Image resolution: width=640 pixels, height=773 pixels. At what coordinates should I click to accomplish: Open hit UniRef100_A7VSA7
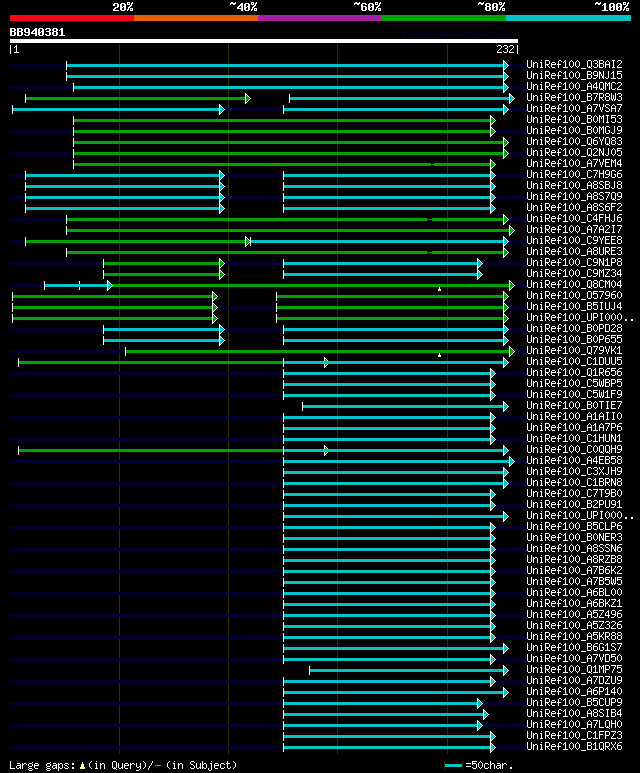(574, 108)
